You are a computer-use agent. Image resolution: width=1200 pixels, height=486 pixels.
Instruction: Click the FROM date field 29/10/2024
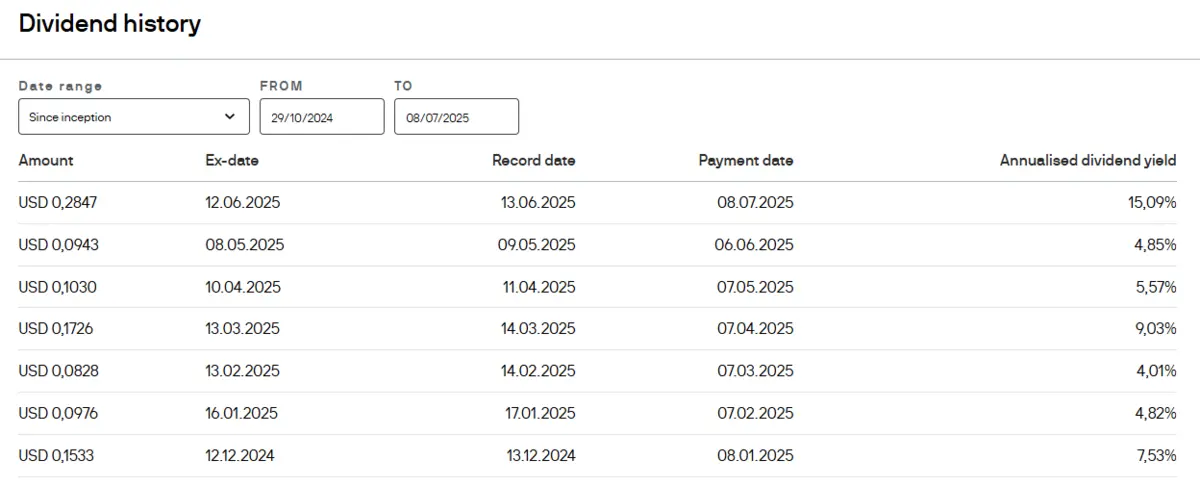(322, 116)
